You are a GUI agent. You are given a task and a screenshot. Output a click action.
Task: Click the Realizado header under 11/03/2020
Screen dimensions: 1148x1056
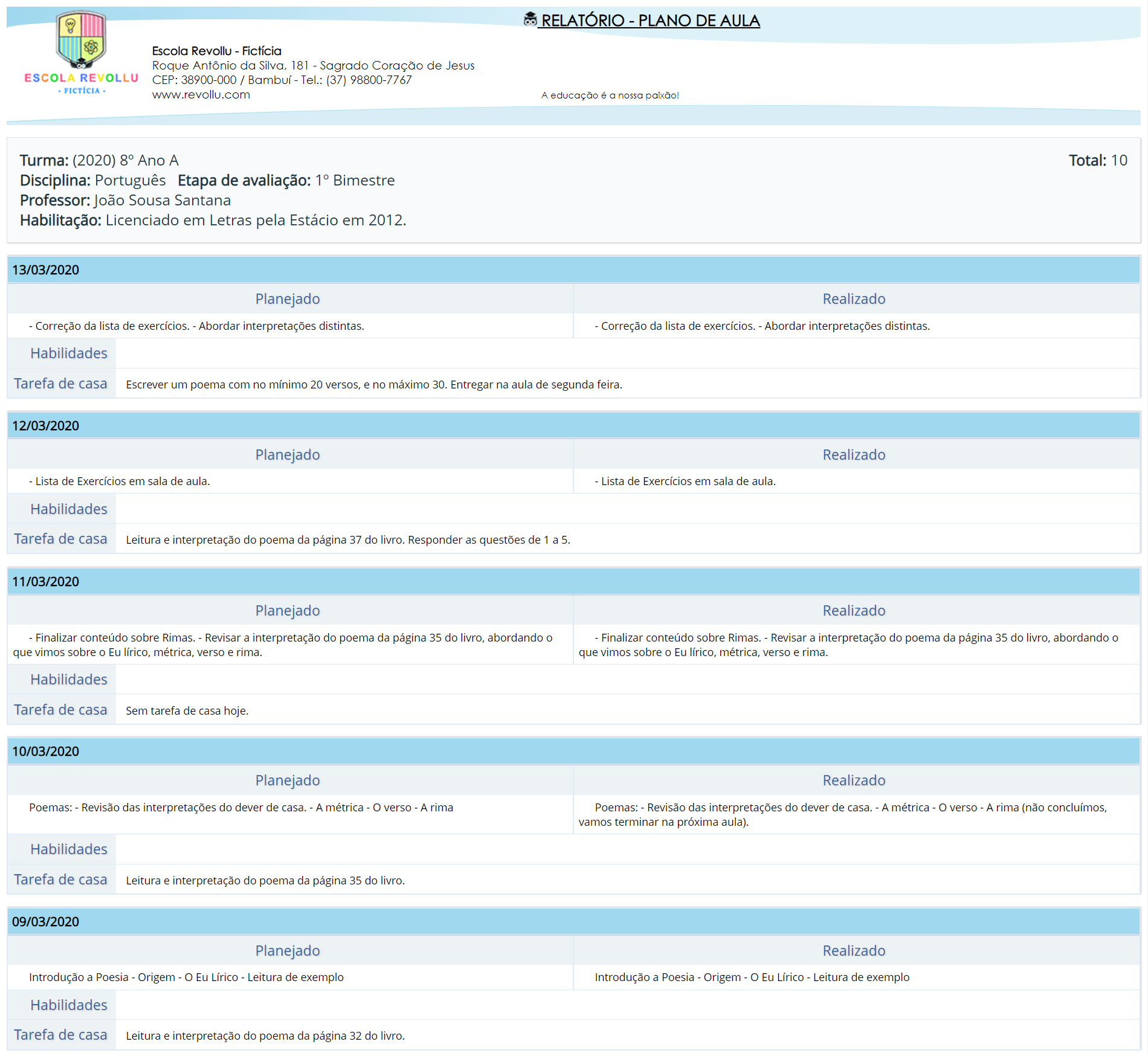point(854,611)
